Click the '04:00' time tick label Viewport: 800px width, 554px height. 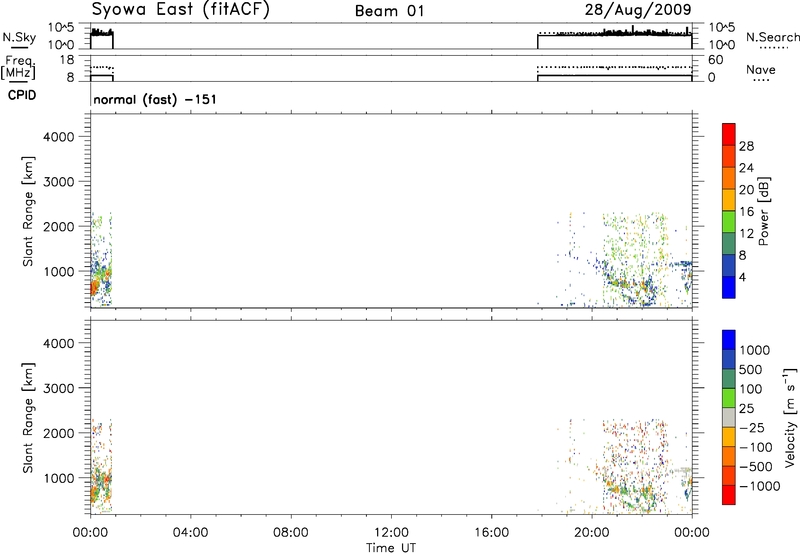[x=190, y=533]
